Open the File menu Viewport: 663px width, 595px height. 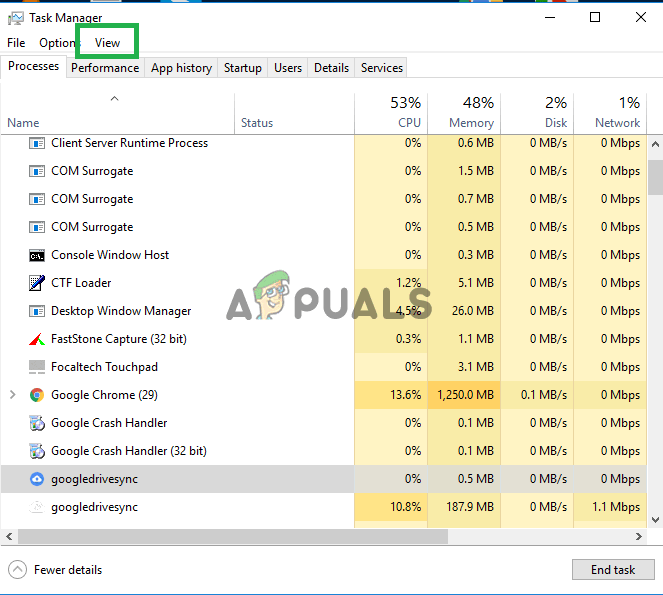point(16,43)
